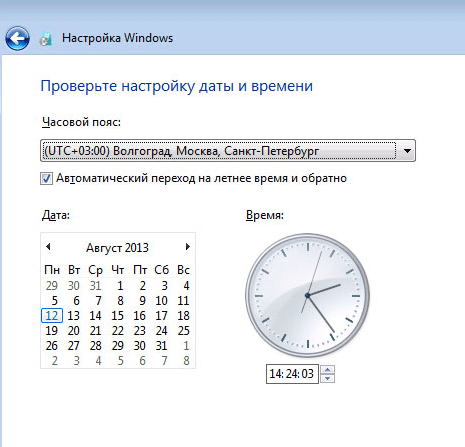Select August 16 in the calendar

(140, 316)
